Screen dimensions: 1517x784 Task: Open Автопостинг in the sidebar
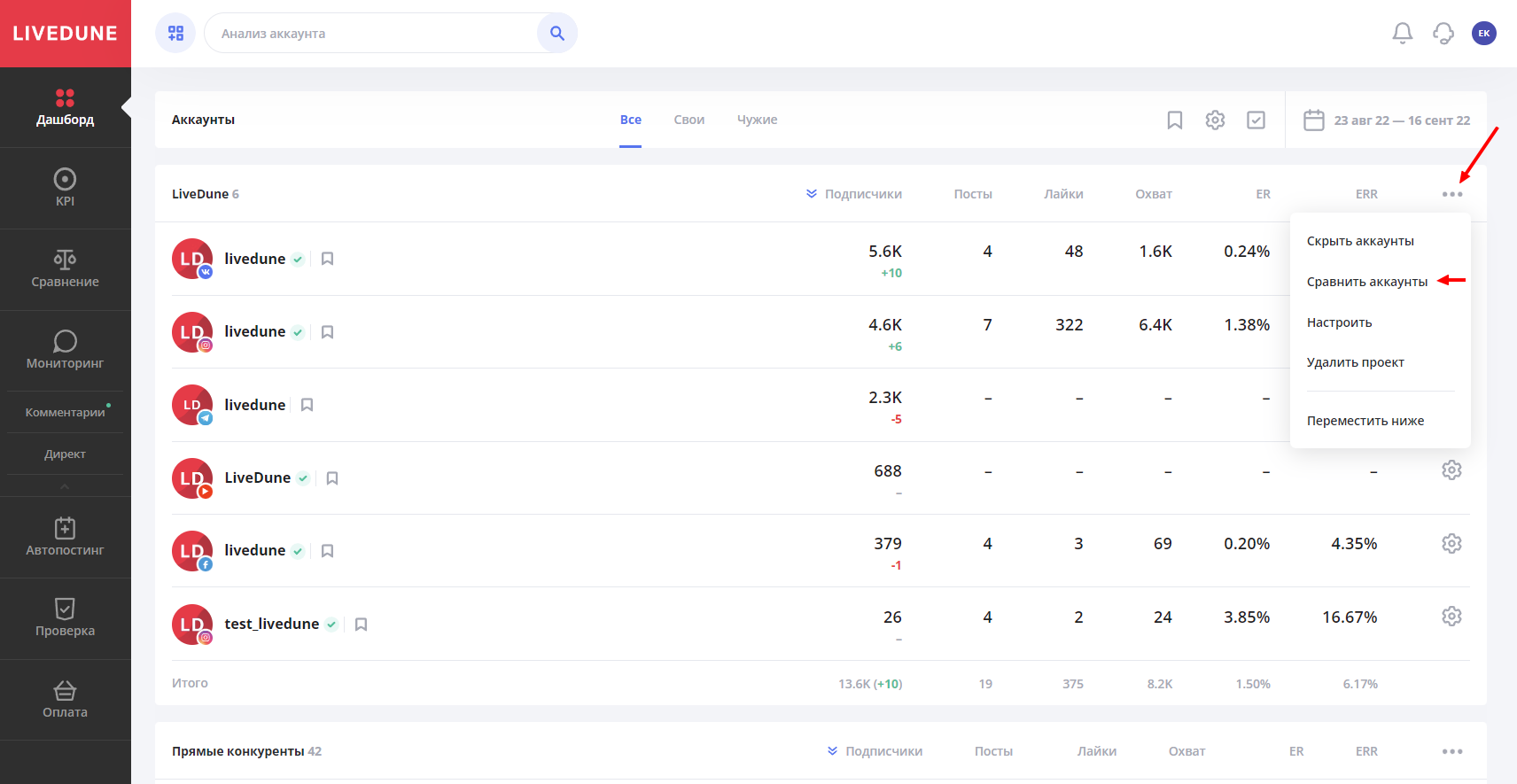(66, 538)
